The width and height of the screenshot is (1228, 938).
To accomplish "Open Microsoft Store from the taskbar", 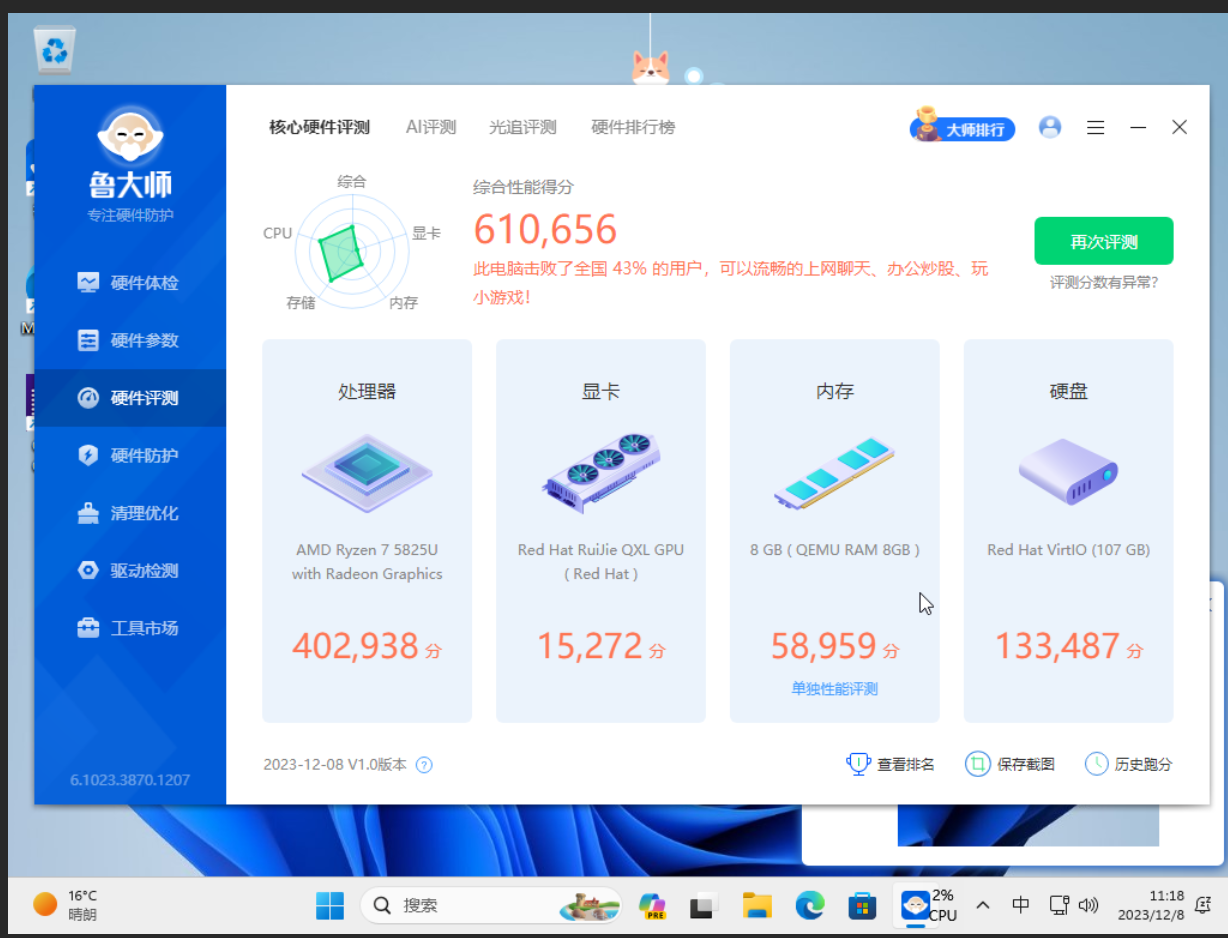I will coord(862,906).
